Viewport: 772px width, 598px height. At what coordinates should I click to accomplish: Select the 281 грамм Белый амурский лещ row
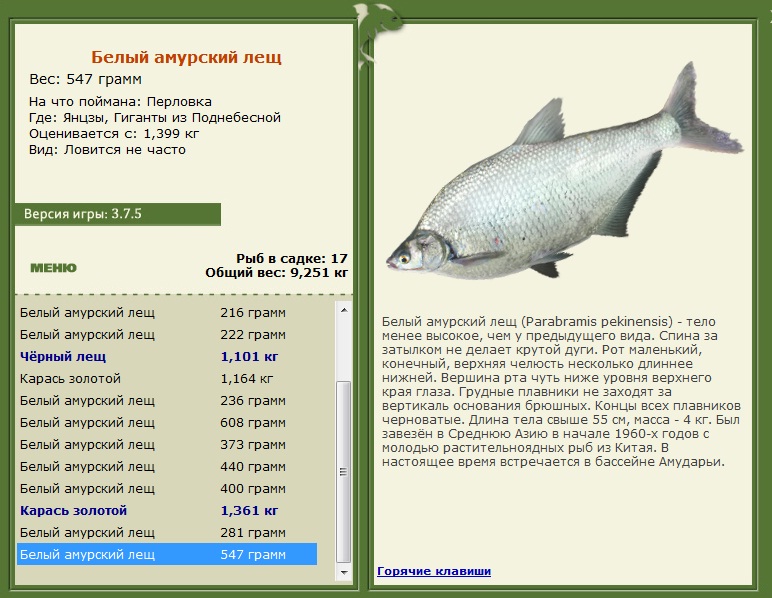[x=167, y=533]
